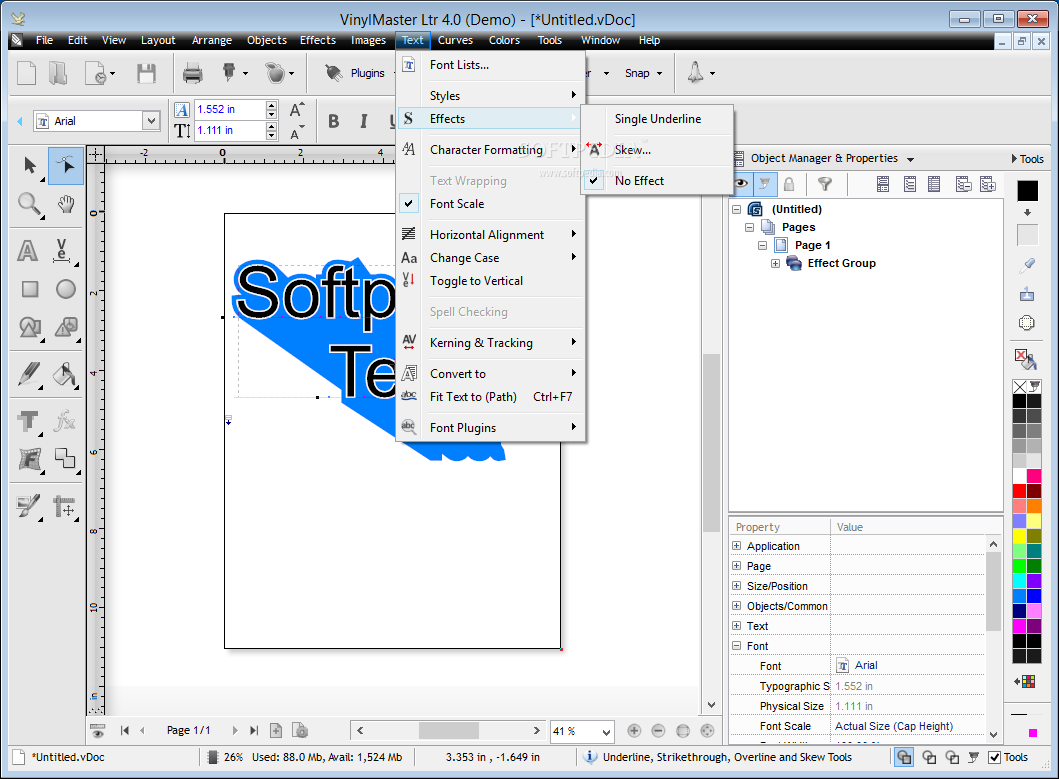This screenshot has height=779, width=1059.
Task: Click the horizontal scrollbar thumb
Action: [448, 730]
